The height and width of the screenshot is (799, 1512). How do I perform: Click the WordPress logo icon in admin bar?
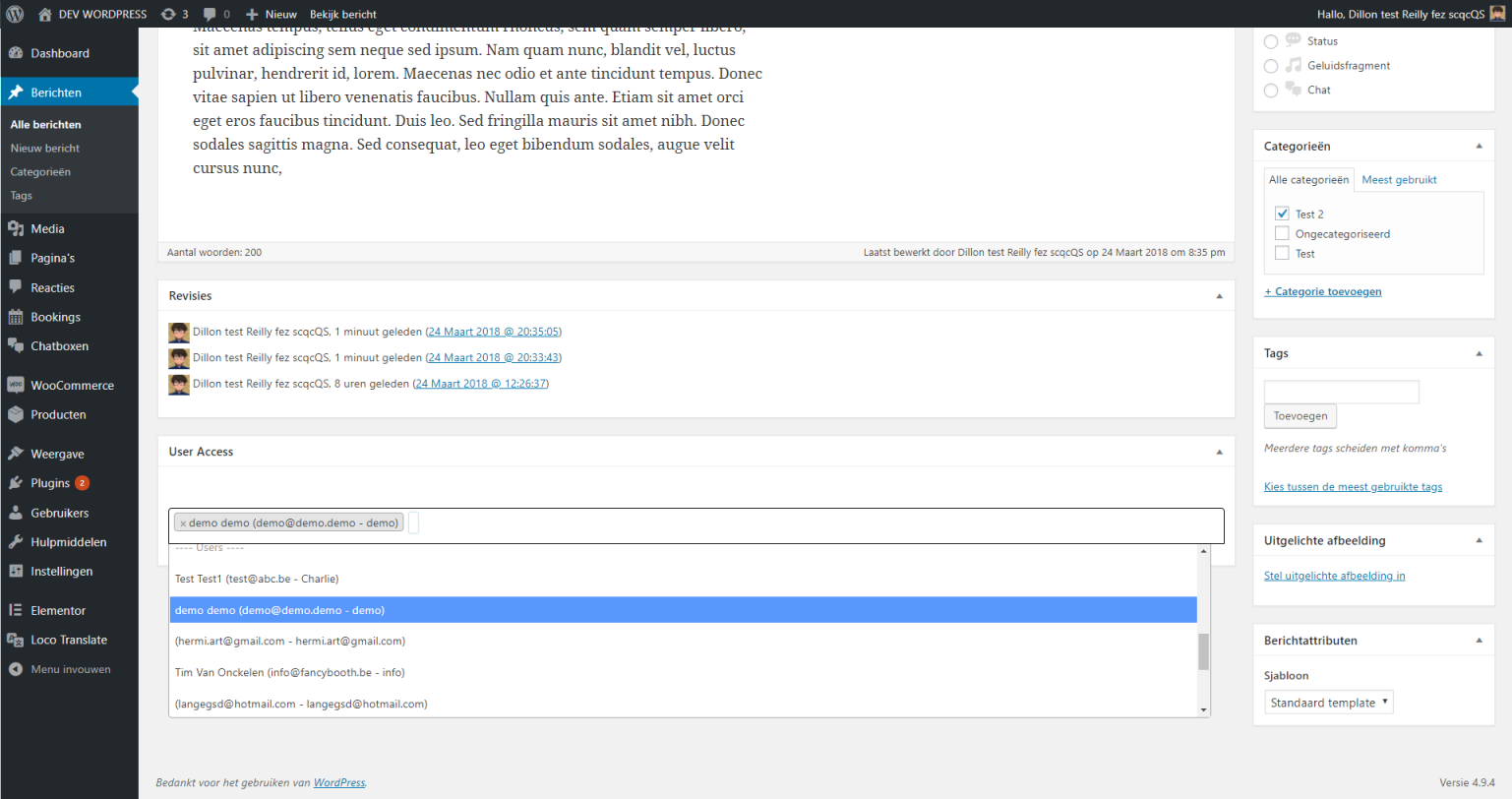[x=15, y=14]
